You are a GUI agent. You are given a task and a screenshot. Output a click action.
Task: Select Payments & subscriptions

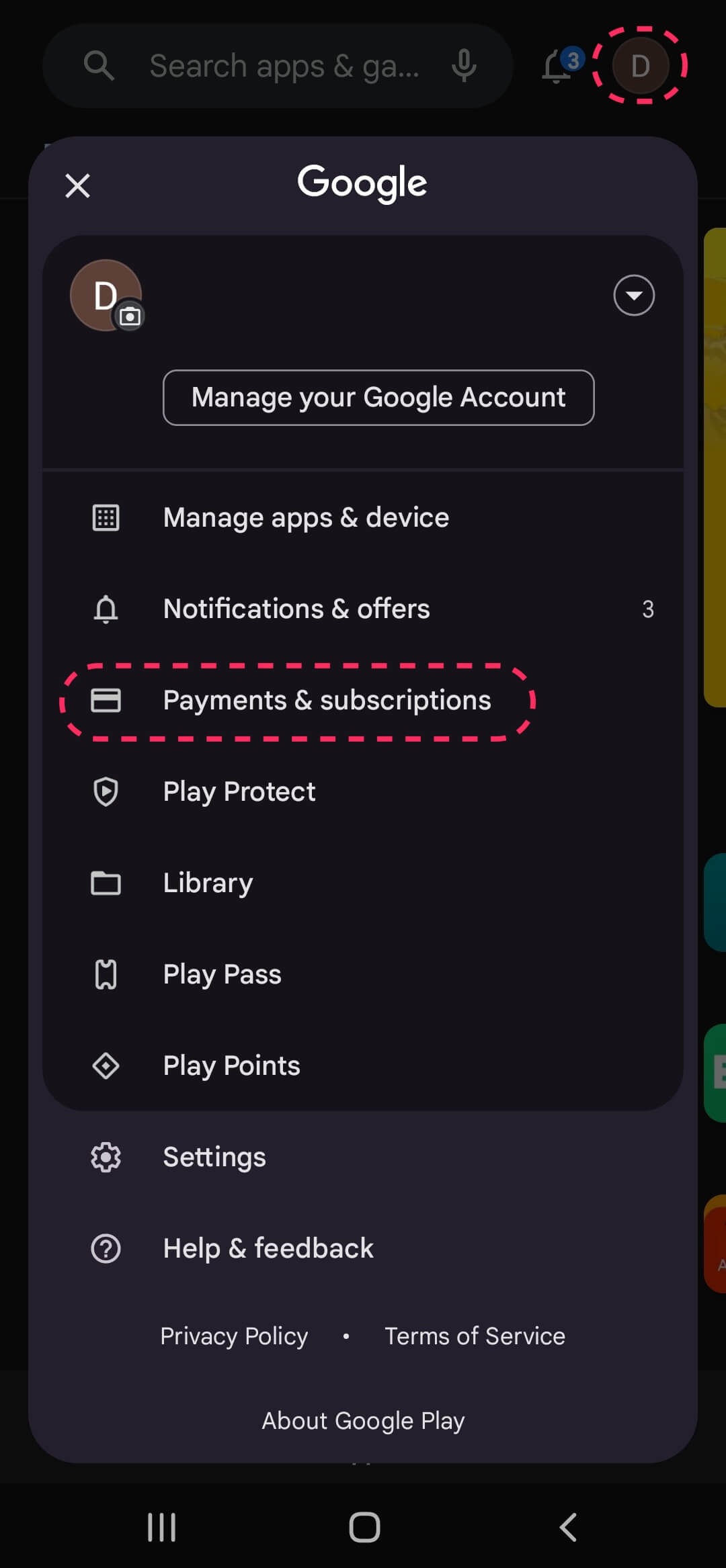pyautogui.click(x=327, y=701)
